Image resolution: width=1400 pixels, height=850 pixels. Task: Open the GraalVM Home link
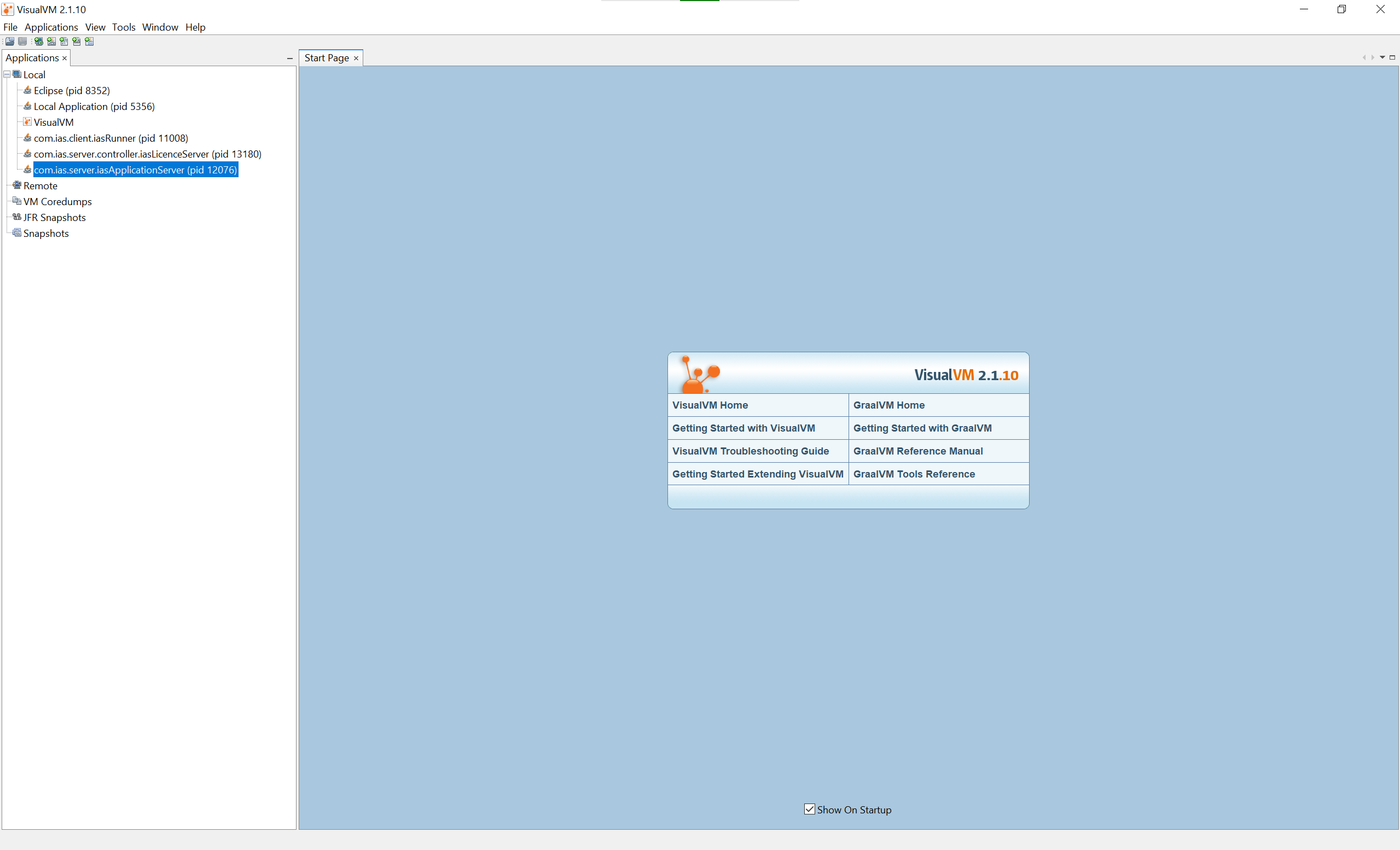click(889, 405)
